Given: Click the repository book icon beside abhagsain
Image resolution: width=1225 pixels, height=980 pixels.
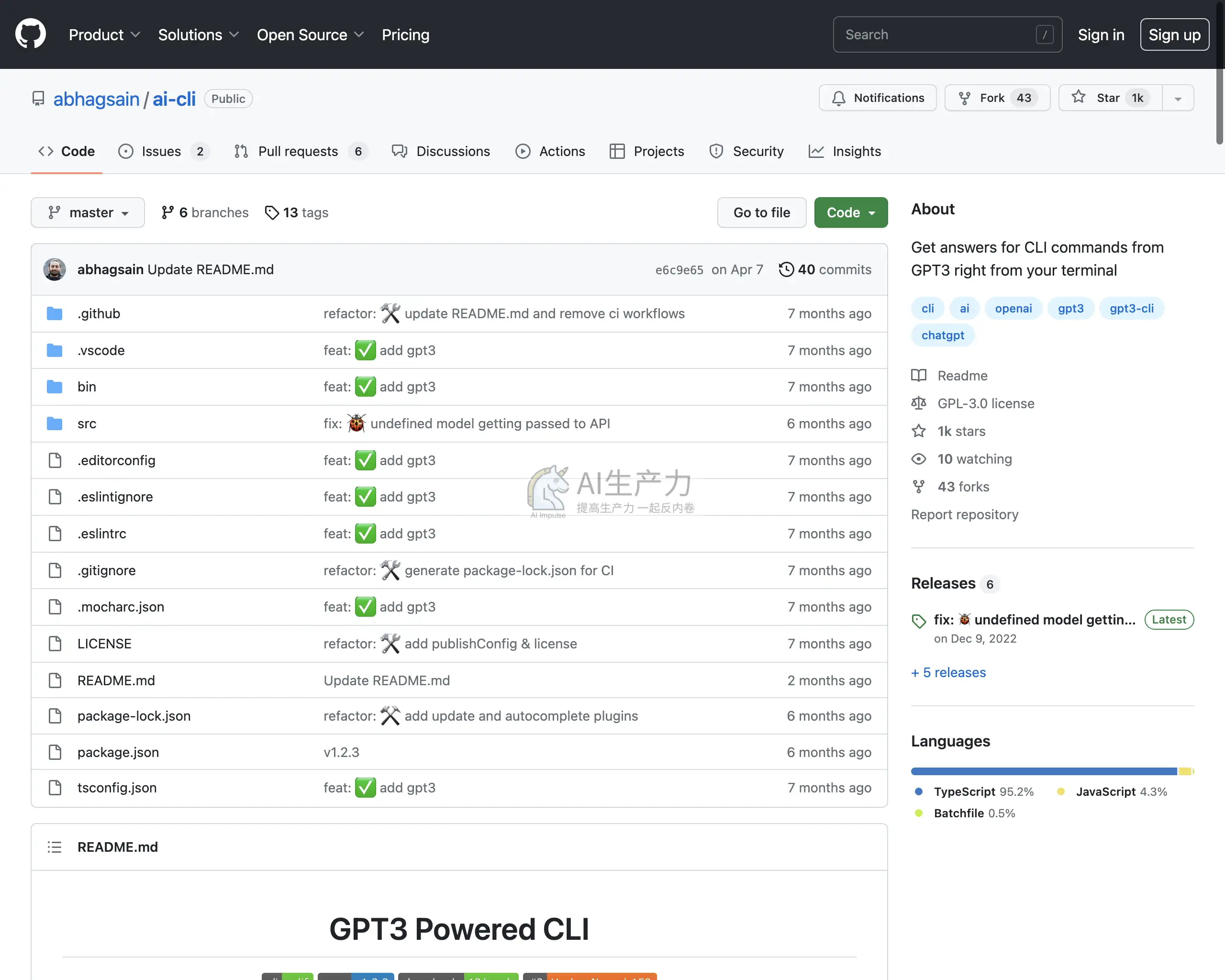Looking at the screenshot, I should 38,99.
